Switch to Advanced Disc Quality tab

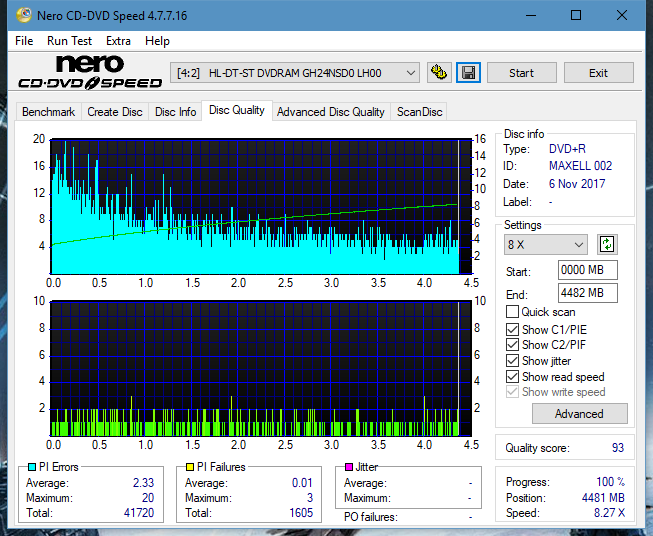click(331, 112)
